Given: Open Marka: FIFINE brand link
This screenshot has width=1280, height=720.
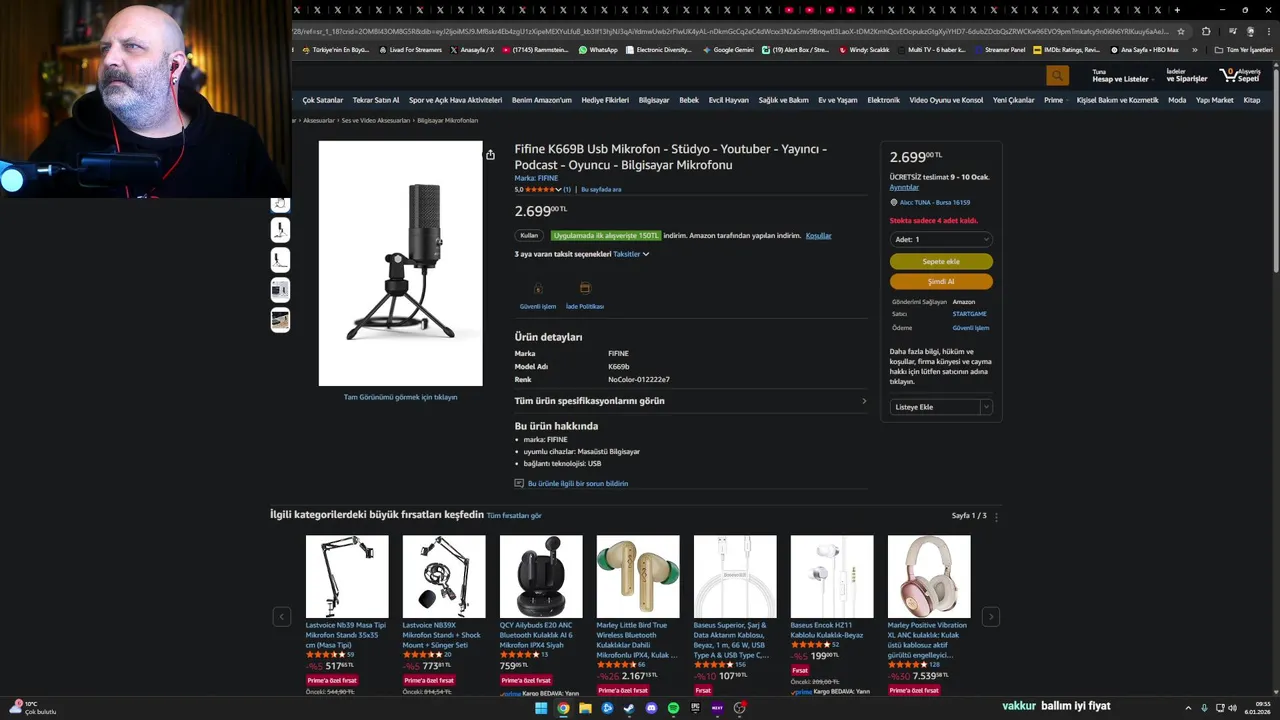Looking at the screenshot, I should (536, 178).
